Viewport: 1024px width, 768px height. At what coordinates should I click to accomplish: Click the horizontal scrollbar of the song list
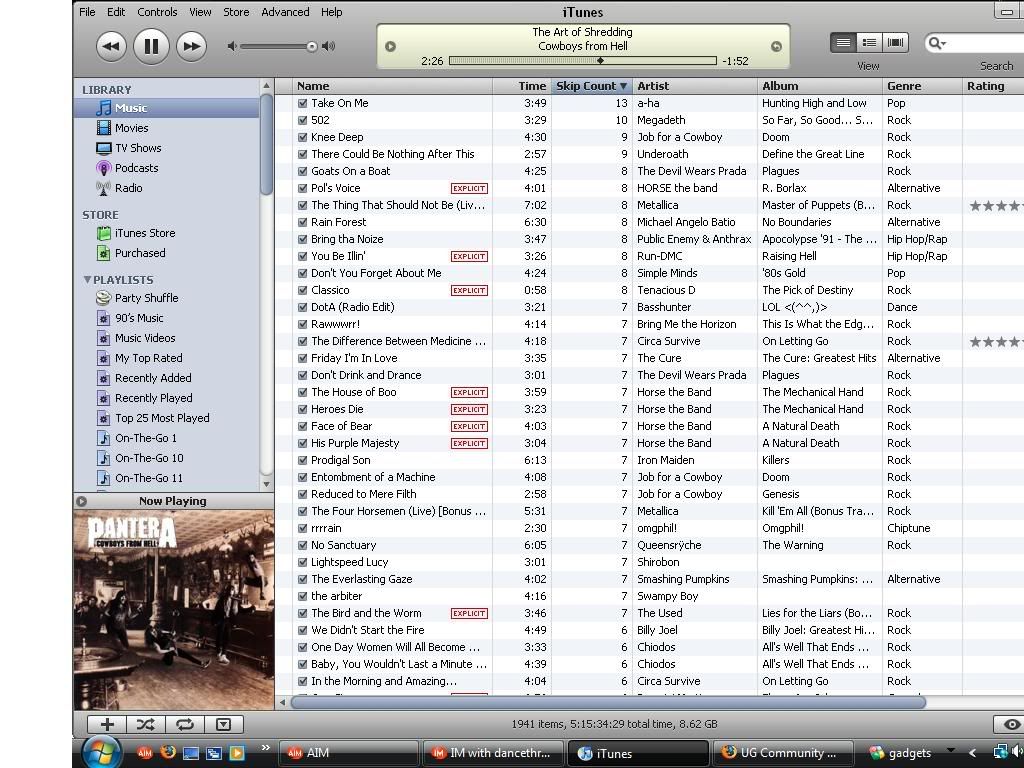click(608, 703)
